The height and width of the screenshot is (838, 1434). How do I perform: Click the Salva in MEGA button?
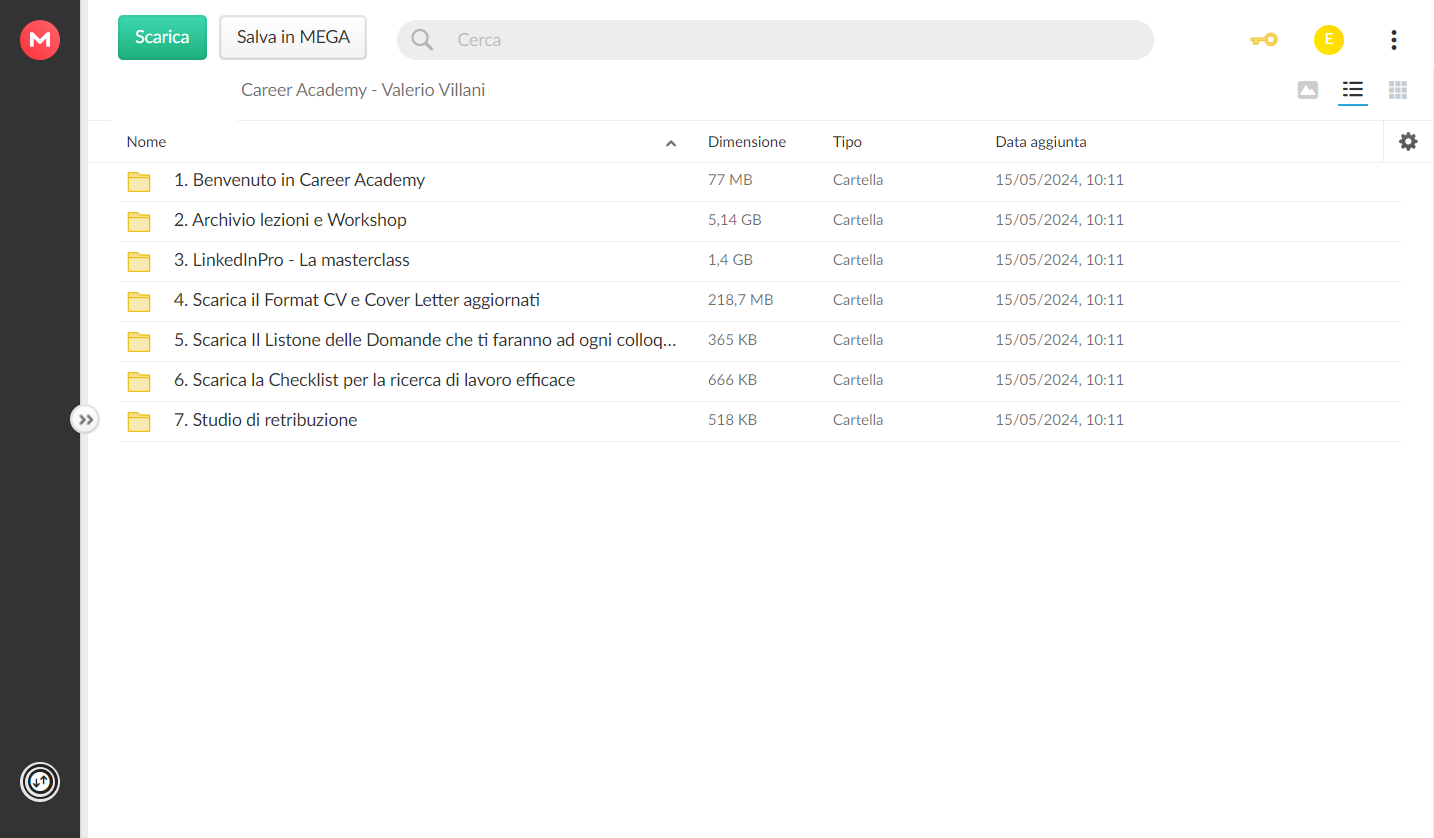(293, 37)
